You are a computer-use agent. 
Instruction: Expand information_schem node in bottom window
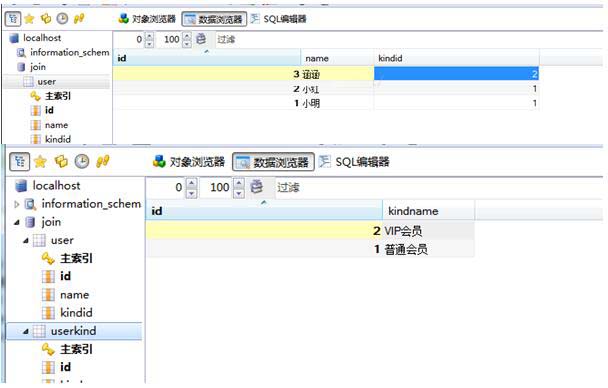pos(16,204)
